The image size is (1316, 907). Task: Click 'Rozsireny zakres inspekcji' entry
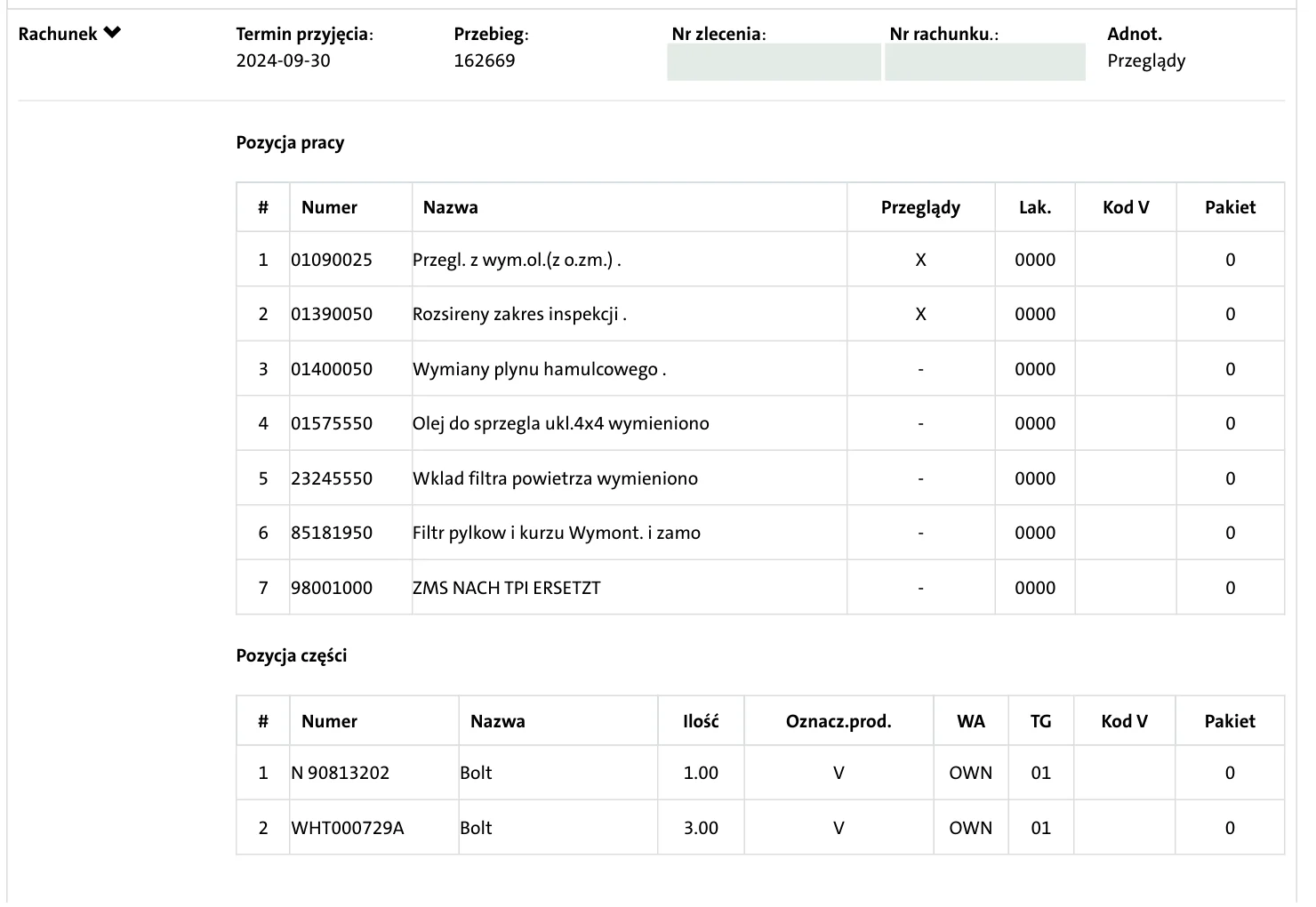tap(519, 314)
